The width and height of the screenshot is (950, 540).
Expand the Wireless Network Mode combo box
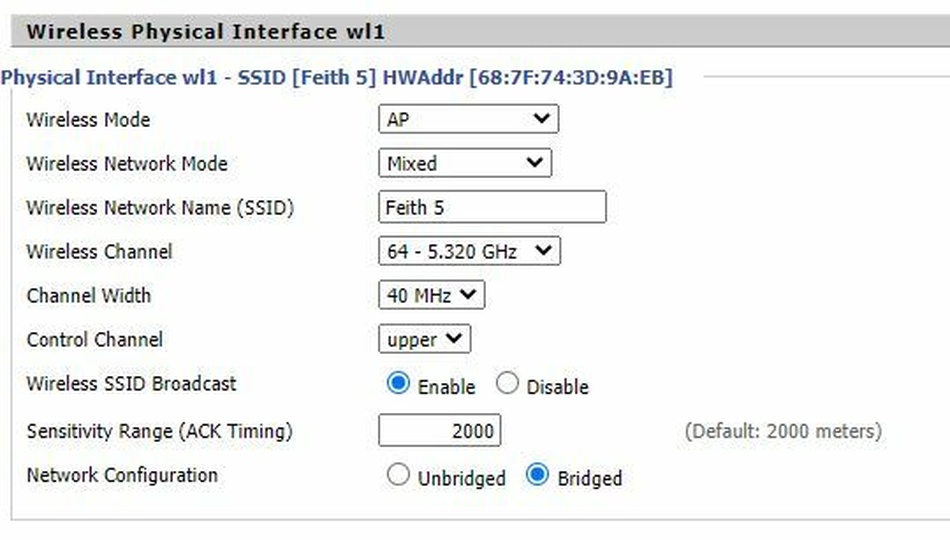464,163
